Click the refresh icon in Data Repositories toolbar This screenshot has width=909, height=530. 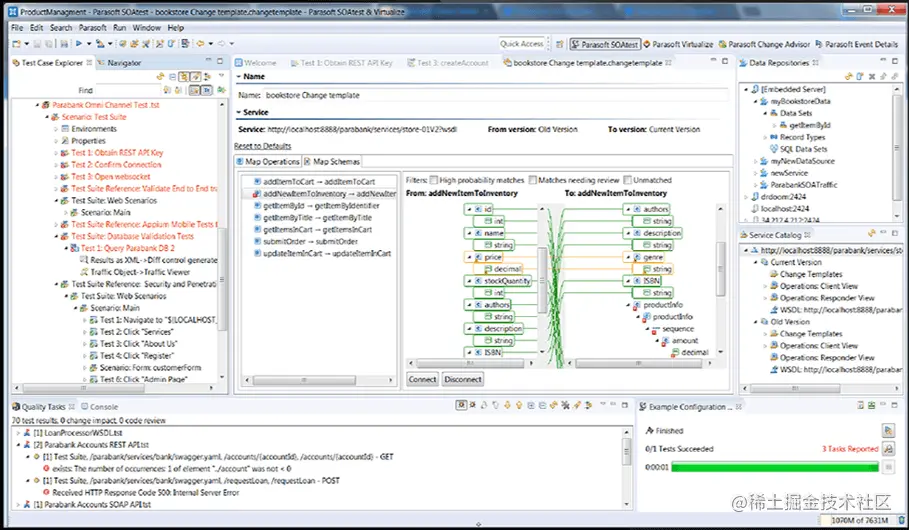(x=848, y=76)
